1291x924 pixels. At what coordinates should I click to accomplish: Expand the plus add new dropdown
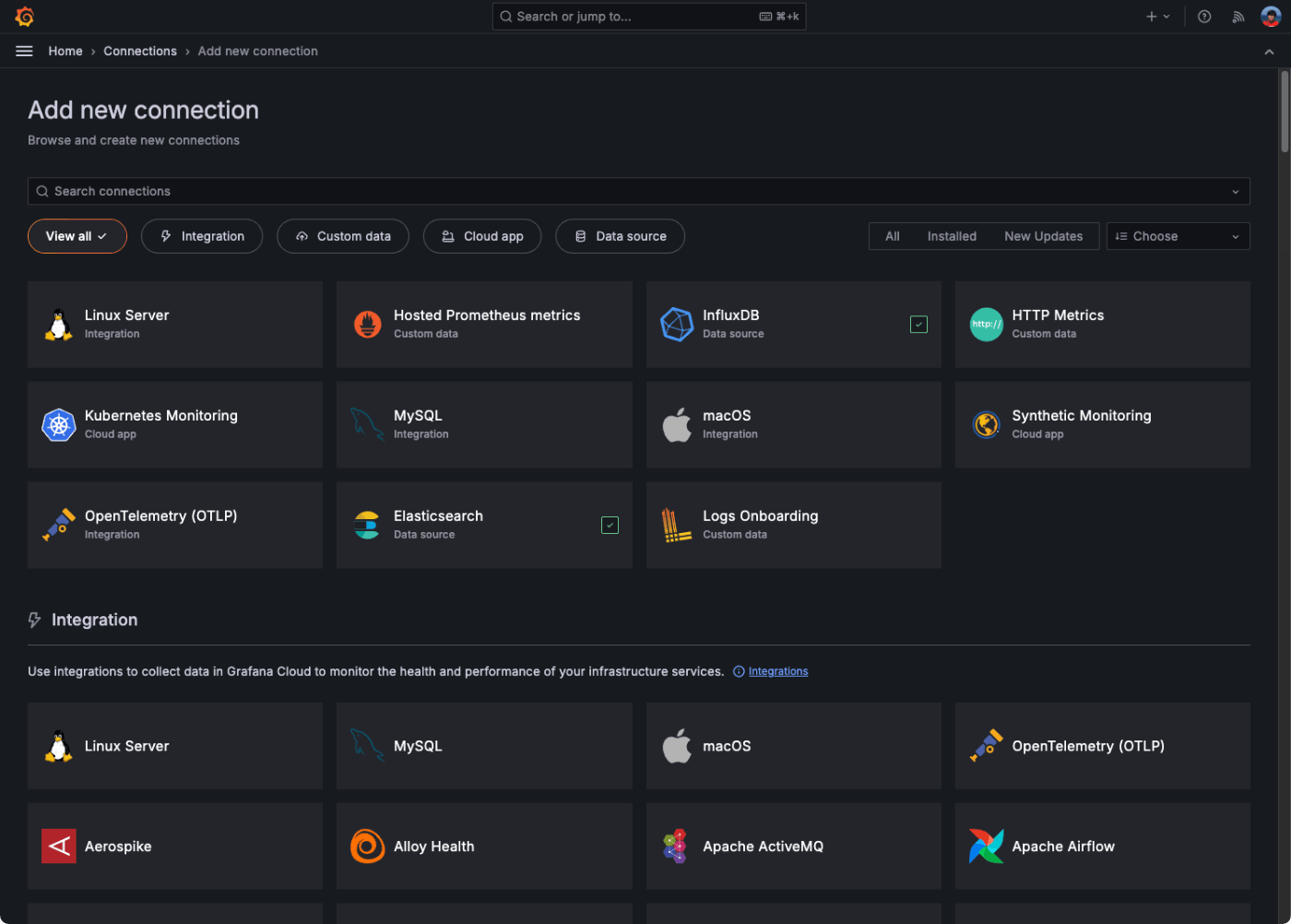point(1157,17)
